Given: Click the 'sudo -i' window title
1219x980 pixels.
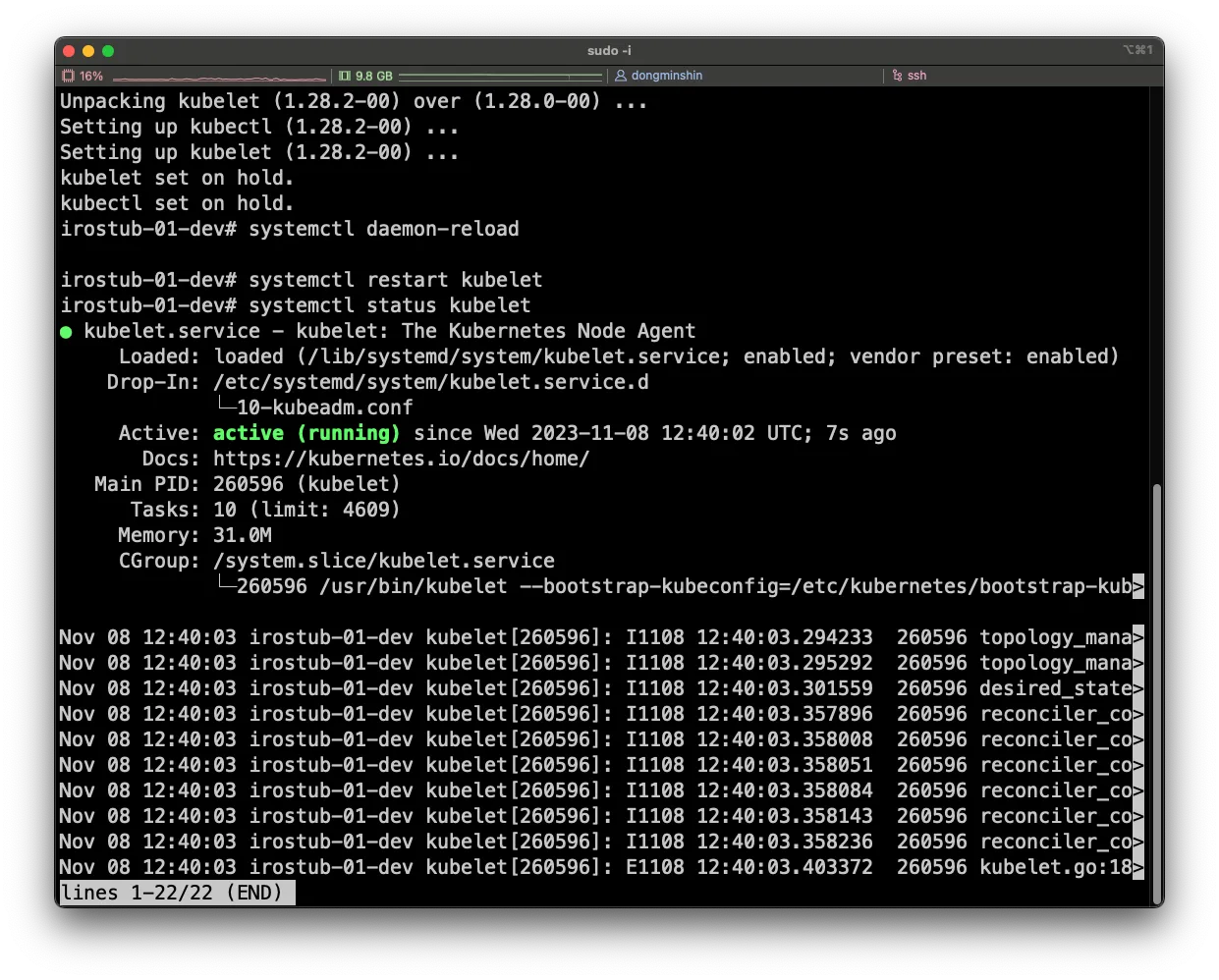Looking at the screenshot, I should 609,50.
